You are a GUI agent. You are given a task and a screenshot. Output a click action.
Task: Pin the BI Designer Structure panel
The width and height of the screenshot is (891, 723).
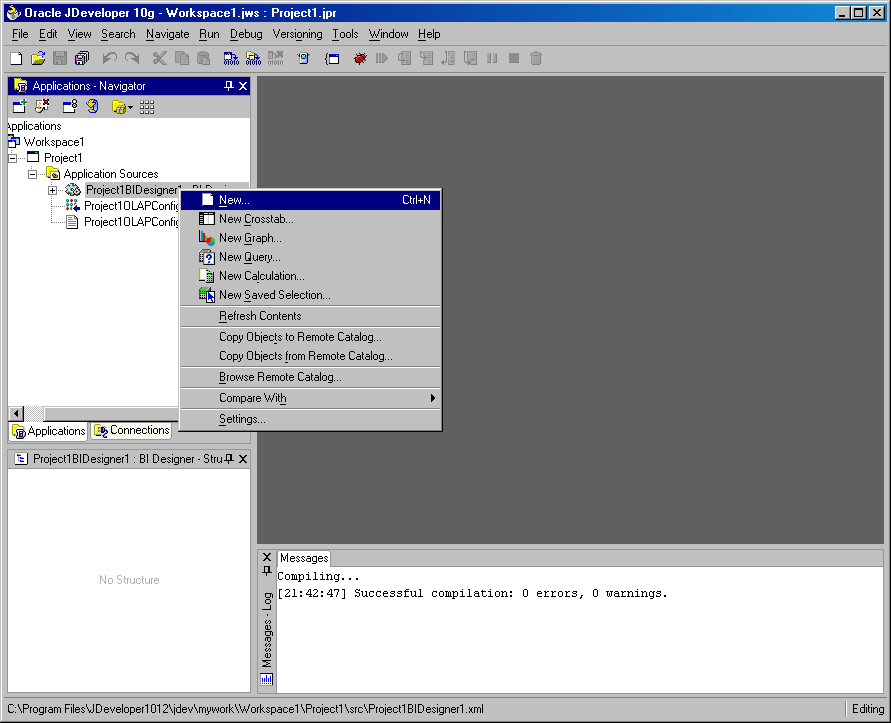[229, 459]
